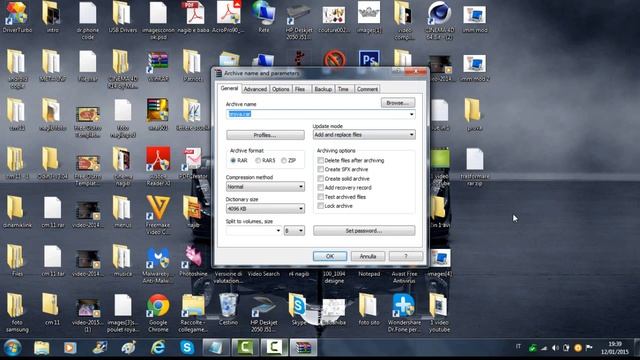The height and width of the screenshot is (360, 640).
Task: Tick Test archived files
Action: pos(342,197)
